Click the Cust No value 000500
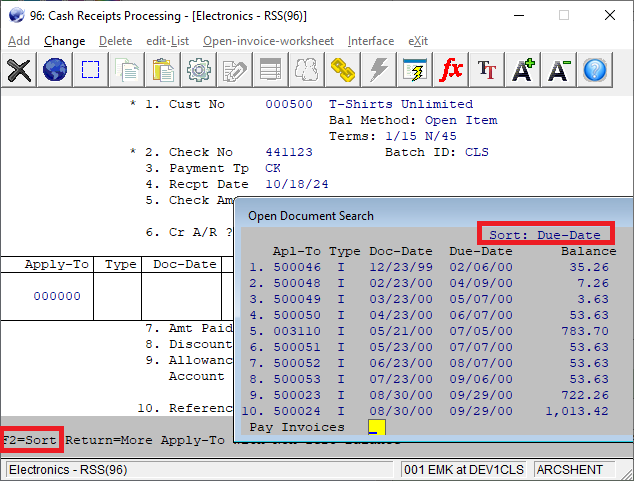Image resolution: width=634 pixels, height=481 pixels. point(289,104)
